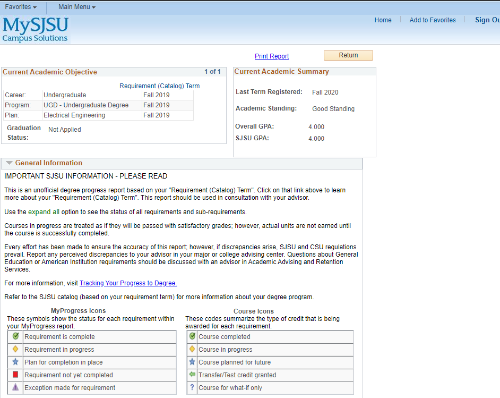This screenshot has height=398, width=500.
Task: Click the yellow Requirement in progress icon
Action: point(15,349)
